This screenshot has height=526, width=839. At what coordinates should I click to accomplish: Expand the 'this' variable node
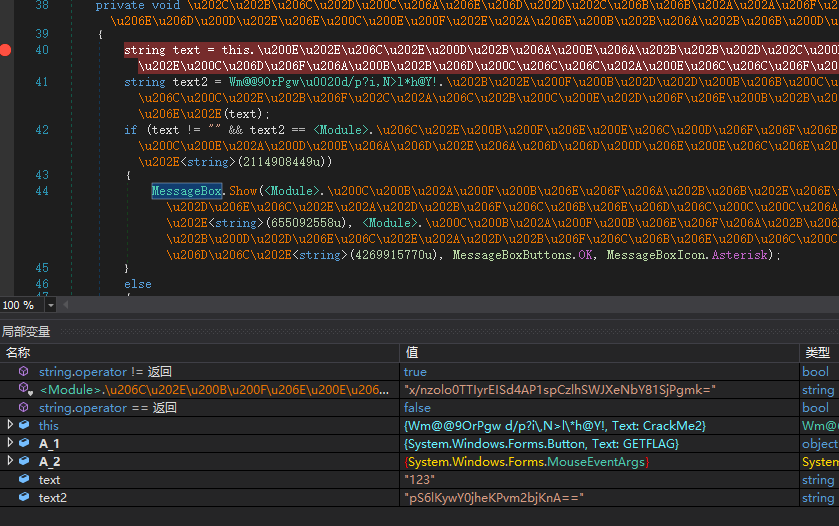coord(11,425)
